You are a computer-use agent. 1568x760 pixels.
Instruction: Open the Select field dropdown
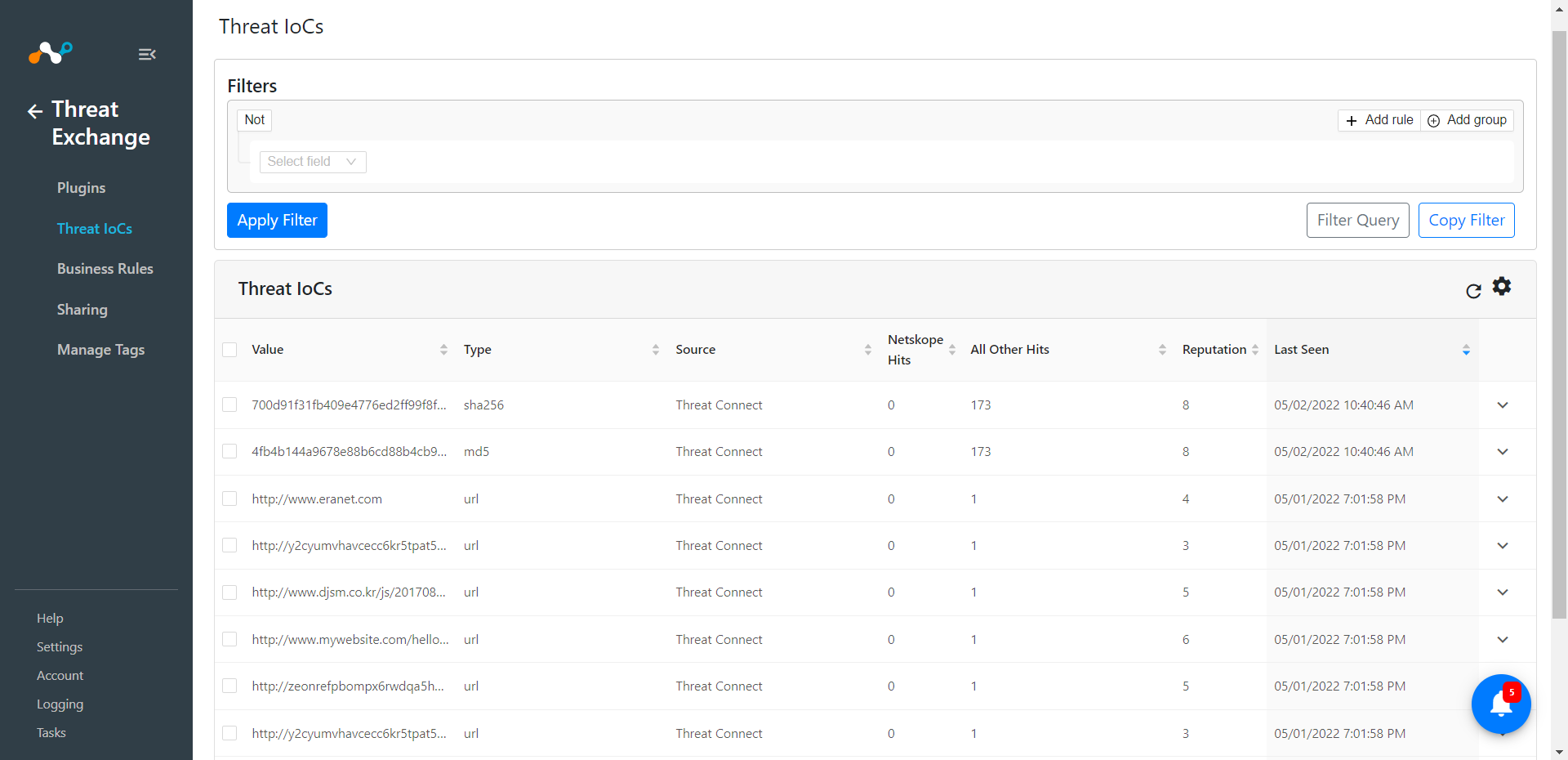(312, 162)
